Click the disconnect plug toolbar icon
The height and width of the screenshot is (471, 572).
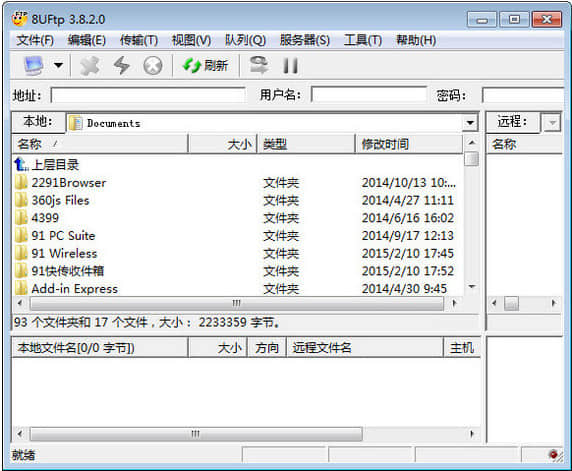click(90, 66)
